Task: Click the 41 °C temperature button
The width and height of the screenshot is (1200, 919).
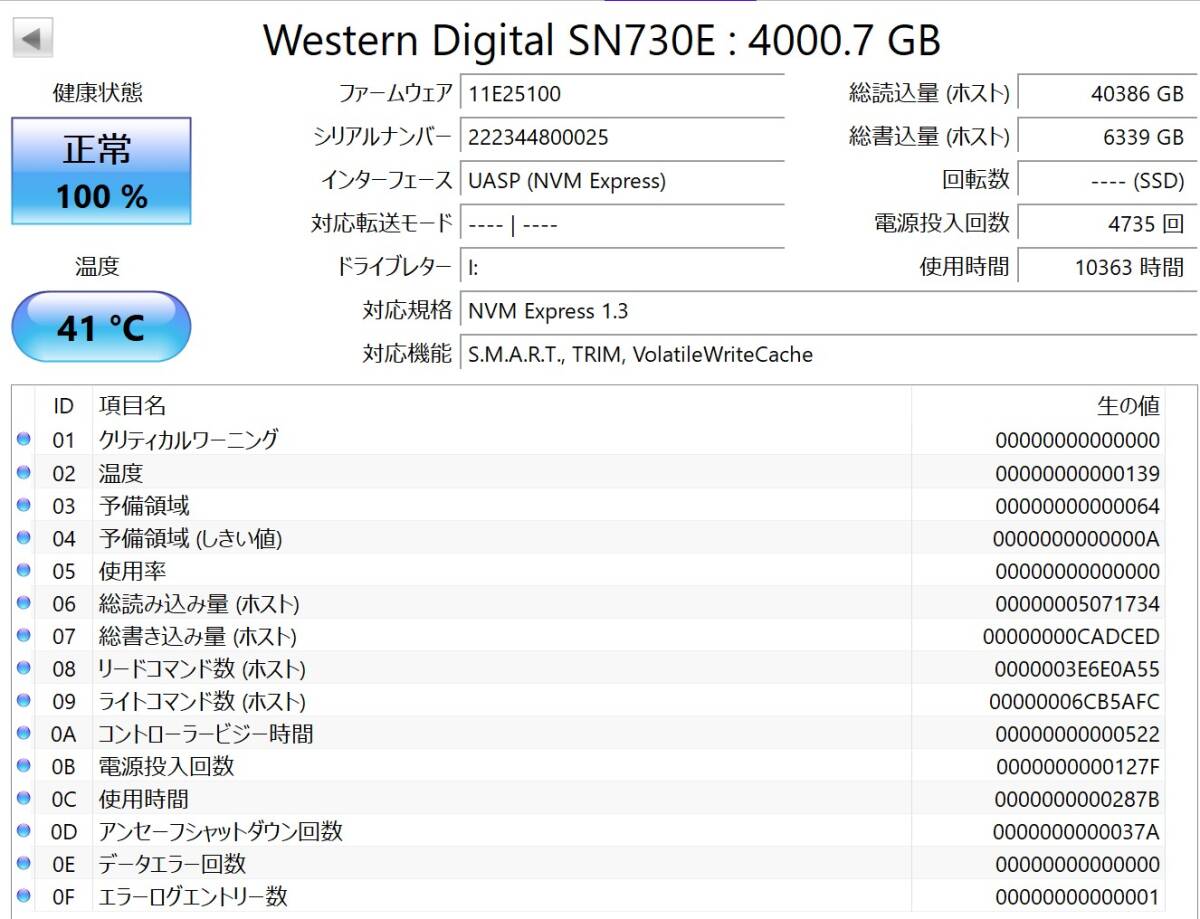Action: [x=101, y=327]
